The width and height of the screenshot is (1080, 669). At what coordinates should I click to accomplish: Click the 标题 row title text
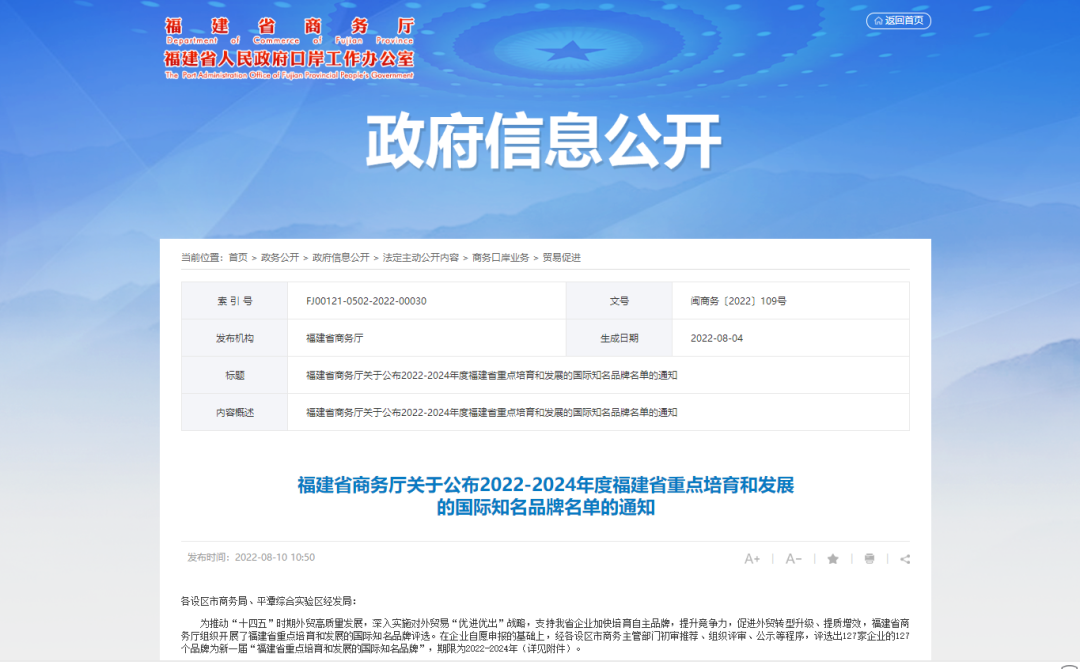[x=492, y=375]
